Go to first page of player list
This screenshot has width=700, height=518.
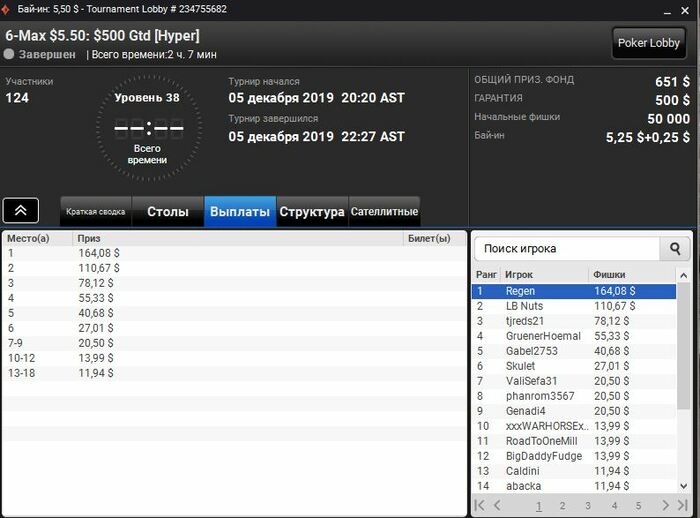[479, 505]
